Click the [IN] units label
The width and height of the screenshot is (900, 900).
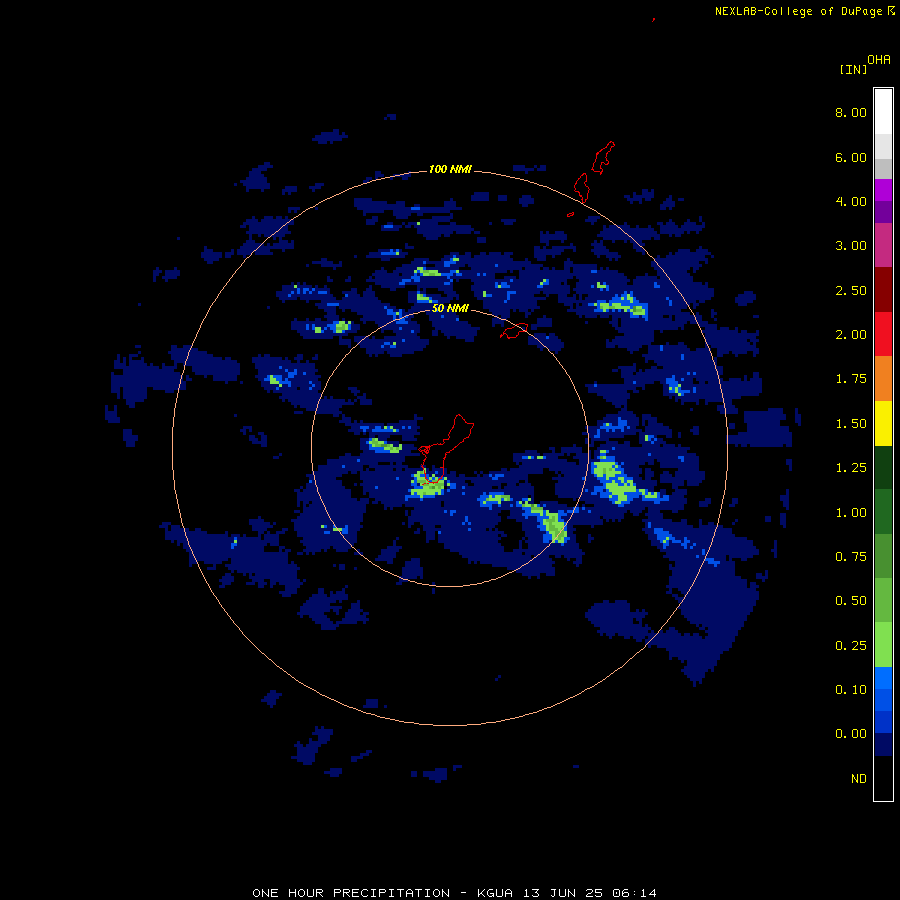point(854,69)
